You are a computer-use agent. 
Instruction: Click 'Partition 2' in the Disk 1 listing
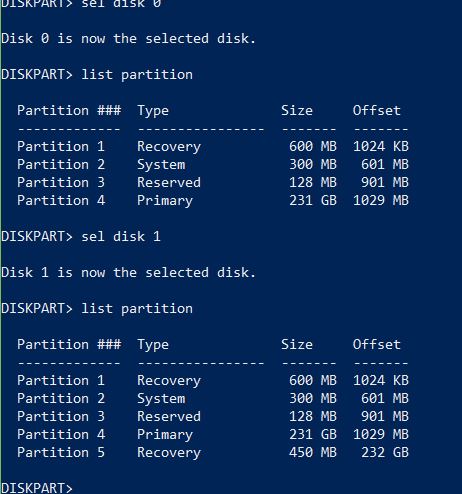(61, 398)
